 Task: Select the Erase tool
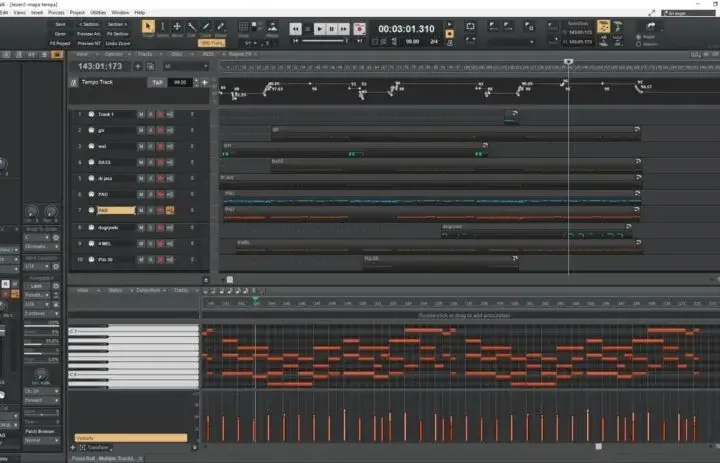click(220, 27)
